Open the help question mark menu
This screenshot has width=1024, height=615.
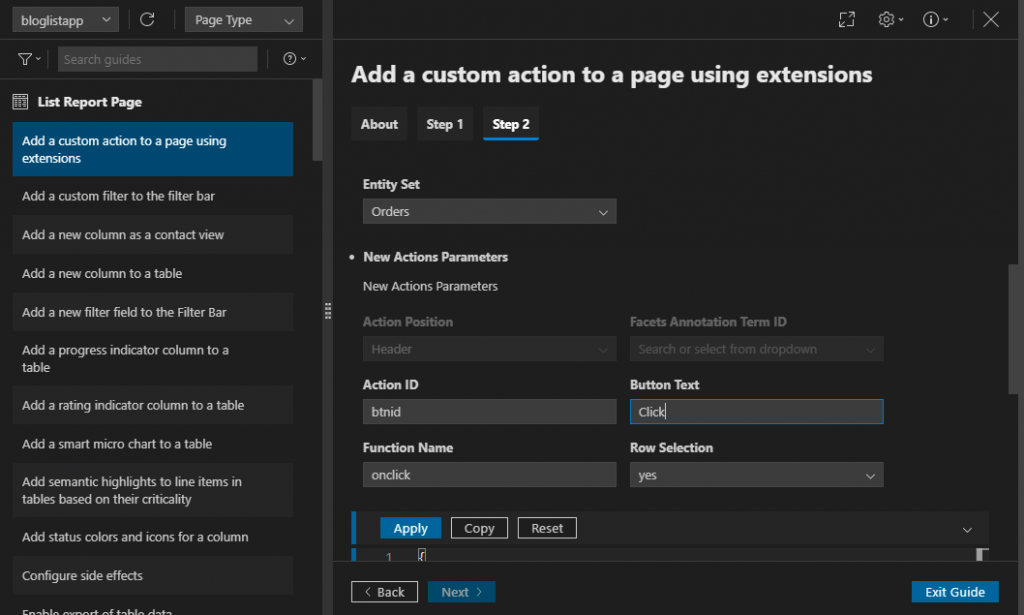295,59
